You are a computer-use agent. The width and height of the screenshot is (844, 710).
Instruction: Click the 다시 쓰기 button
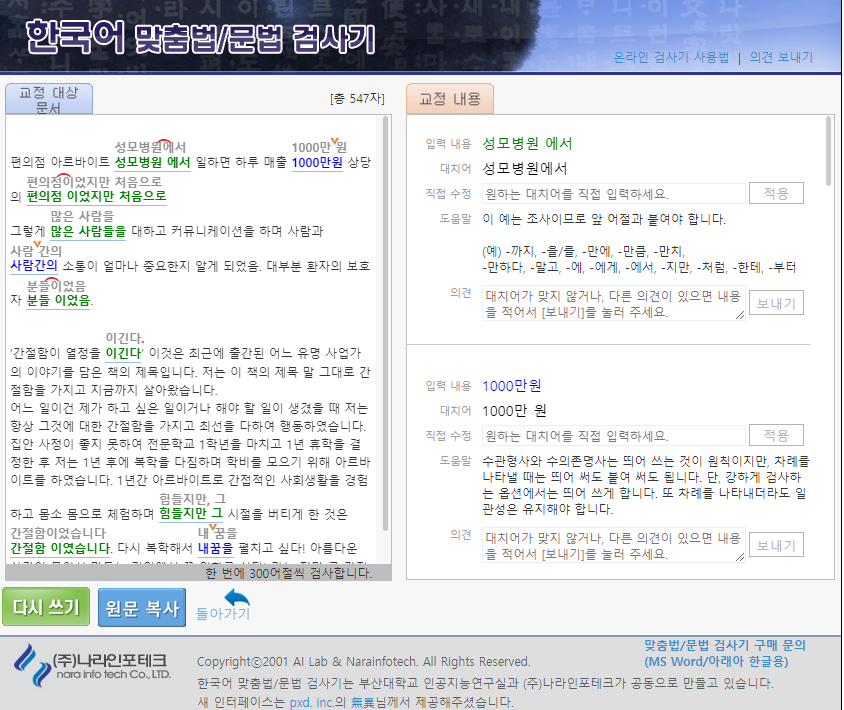tap(46, 607)
